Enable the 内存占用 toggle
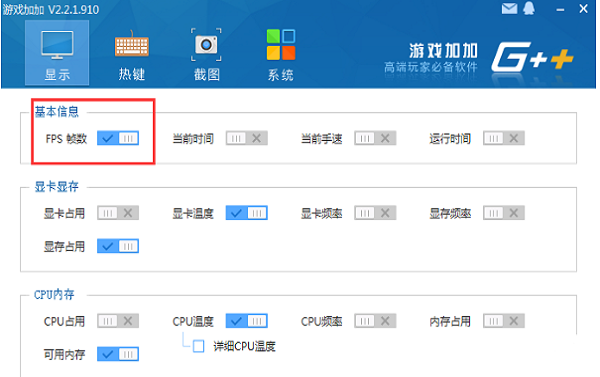 tap(504, 321)
